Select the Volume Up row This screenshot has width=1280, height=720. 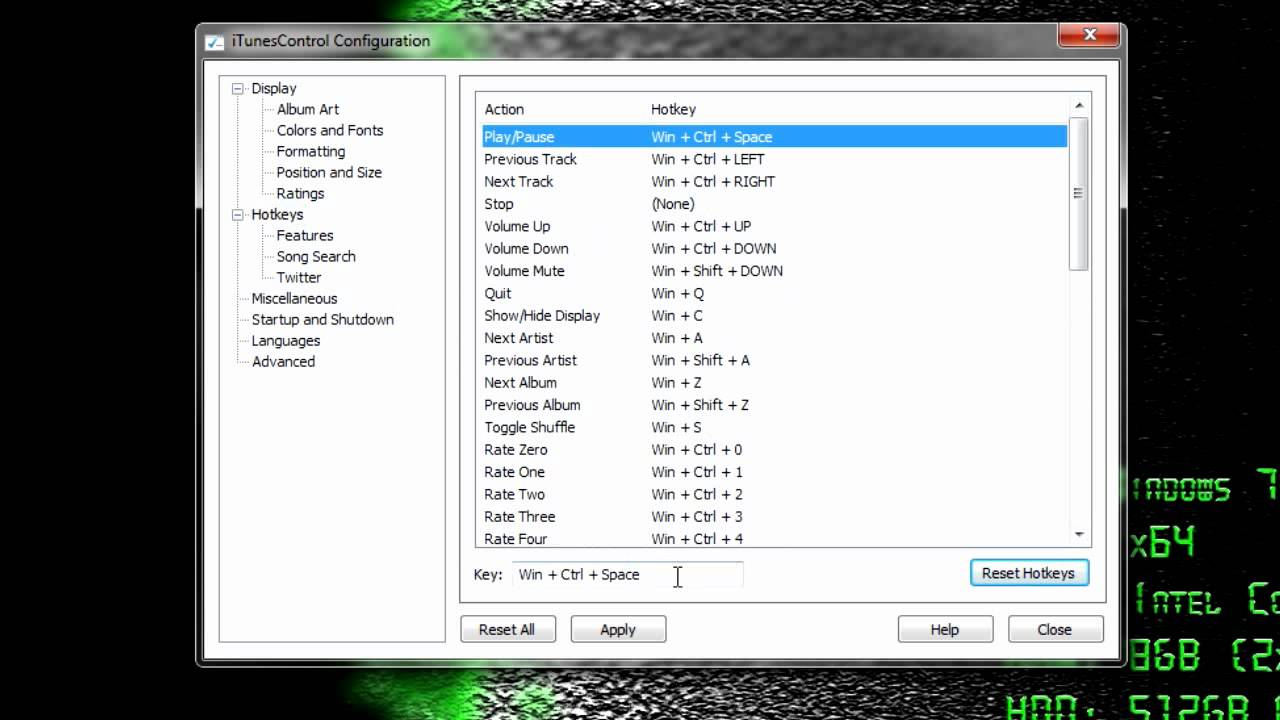point(775,226)
